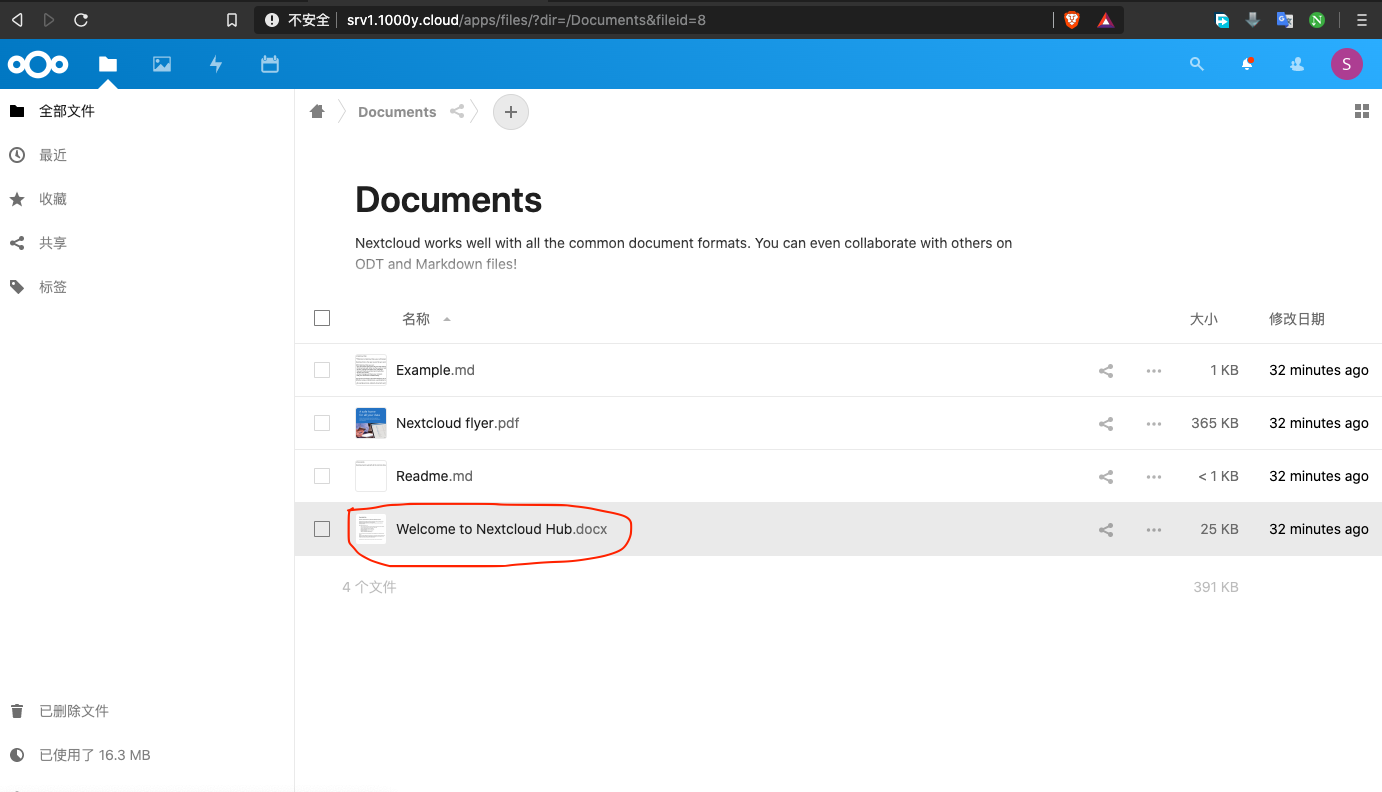Click Documents breadcrumb link
1382x792 pixels.
(397, 112)
